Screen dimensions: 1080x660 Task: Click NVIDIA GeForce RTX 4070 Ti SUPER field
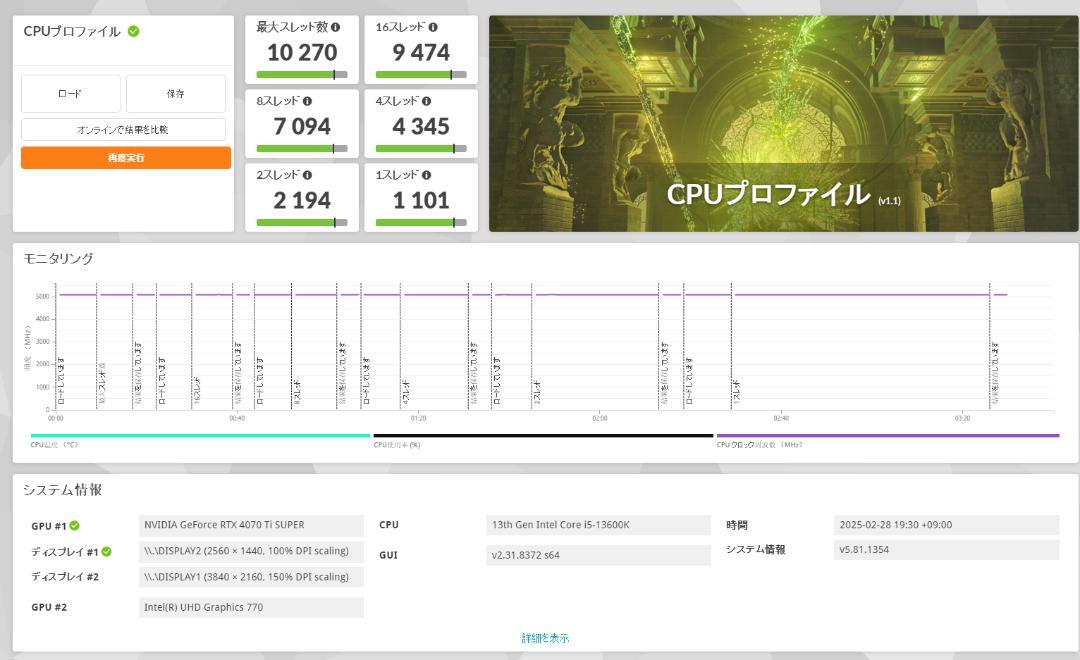[251, 526]
